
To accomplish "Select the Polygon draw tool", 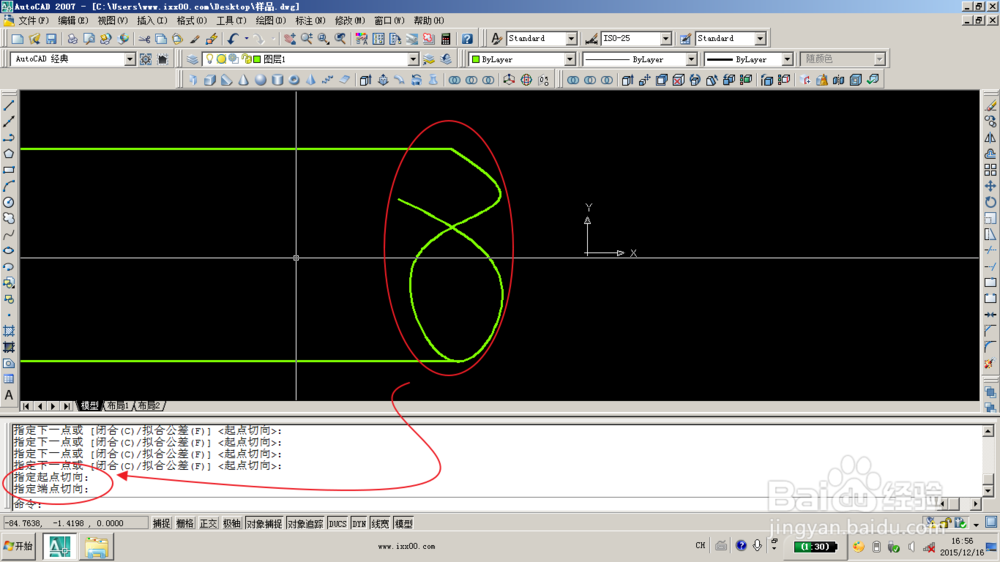I will 9,154.
